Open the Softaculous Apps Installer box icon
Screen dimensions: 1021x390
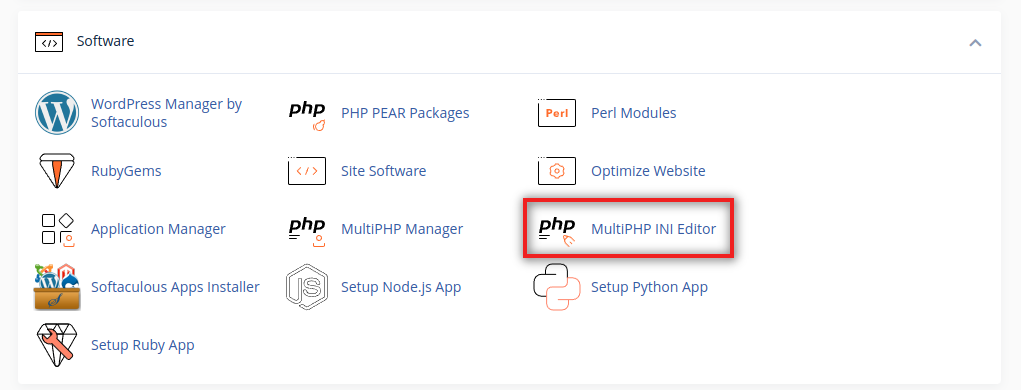57,287
